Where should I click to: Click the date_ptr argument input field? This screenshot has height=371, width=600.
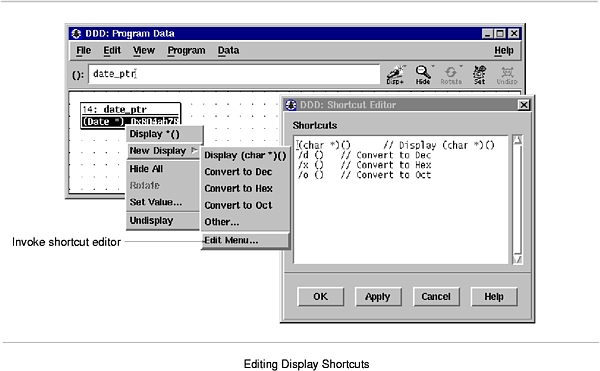coord(234,74)
